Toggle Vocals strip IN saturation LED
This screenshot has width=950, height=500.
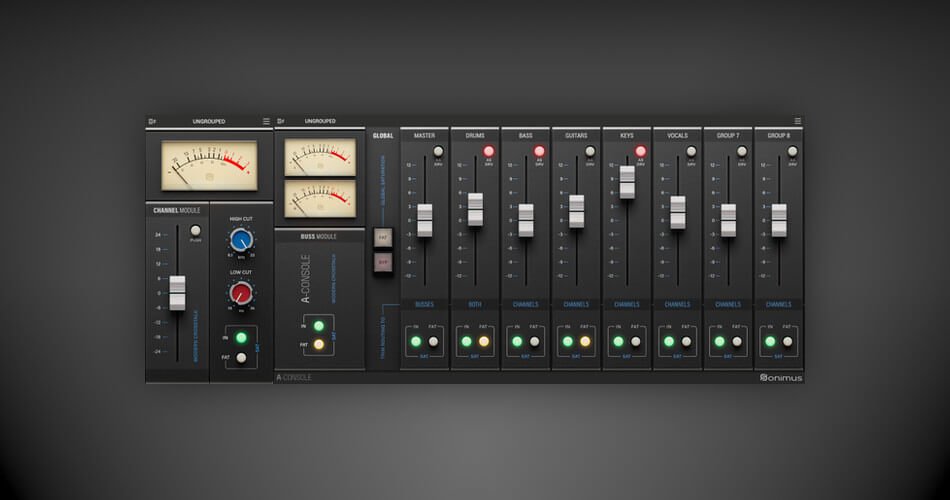[669, 342]
